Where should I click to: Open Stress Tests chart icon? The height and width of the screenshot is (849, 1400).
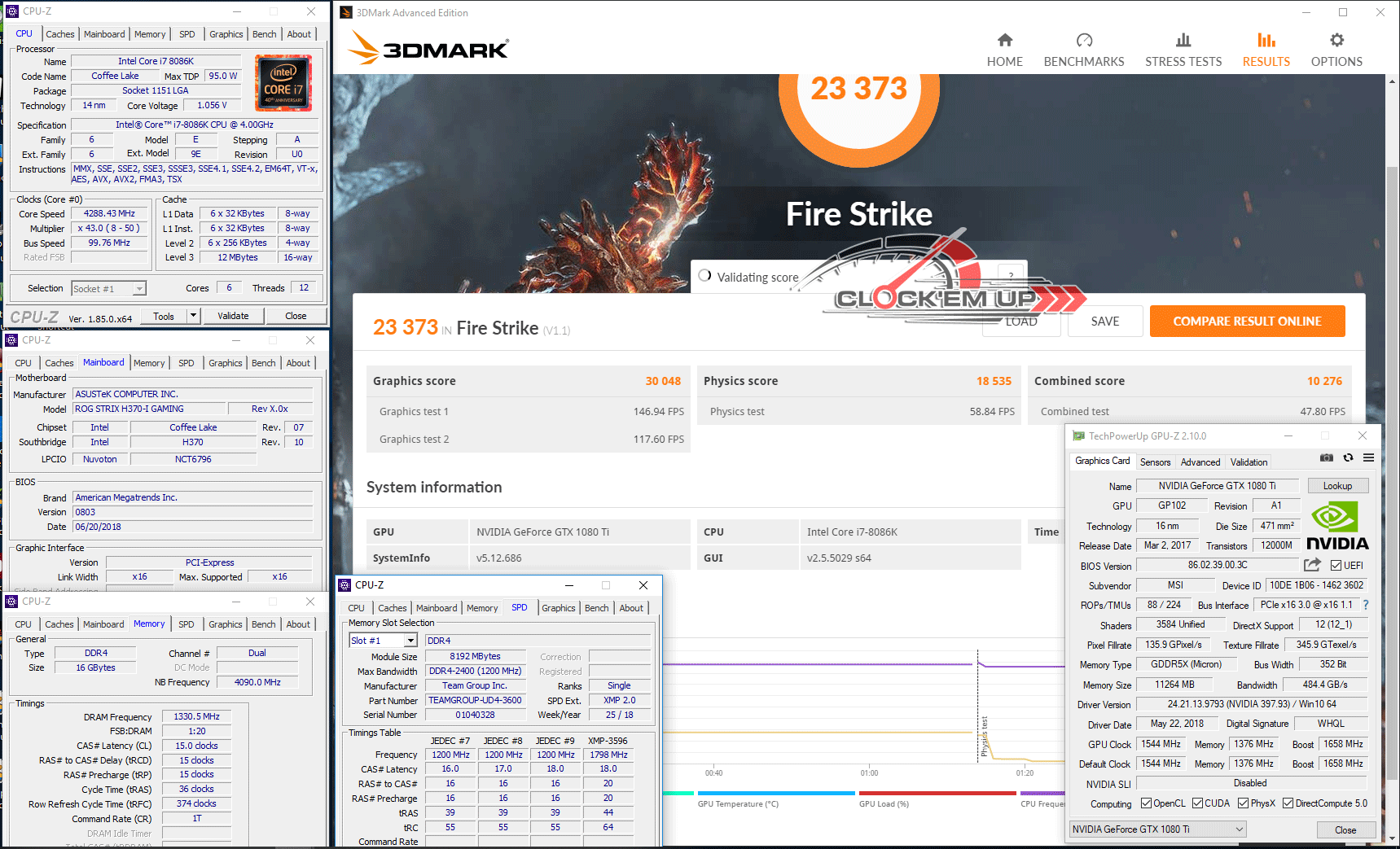pos(1183,40)
